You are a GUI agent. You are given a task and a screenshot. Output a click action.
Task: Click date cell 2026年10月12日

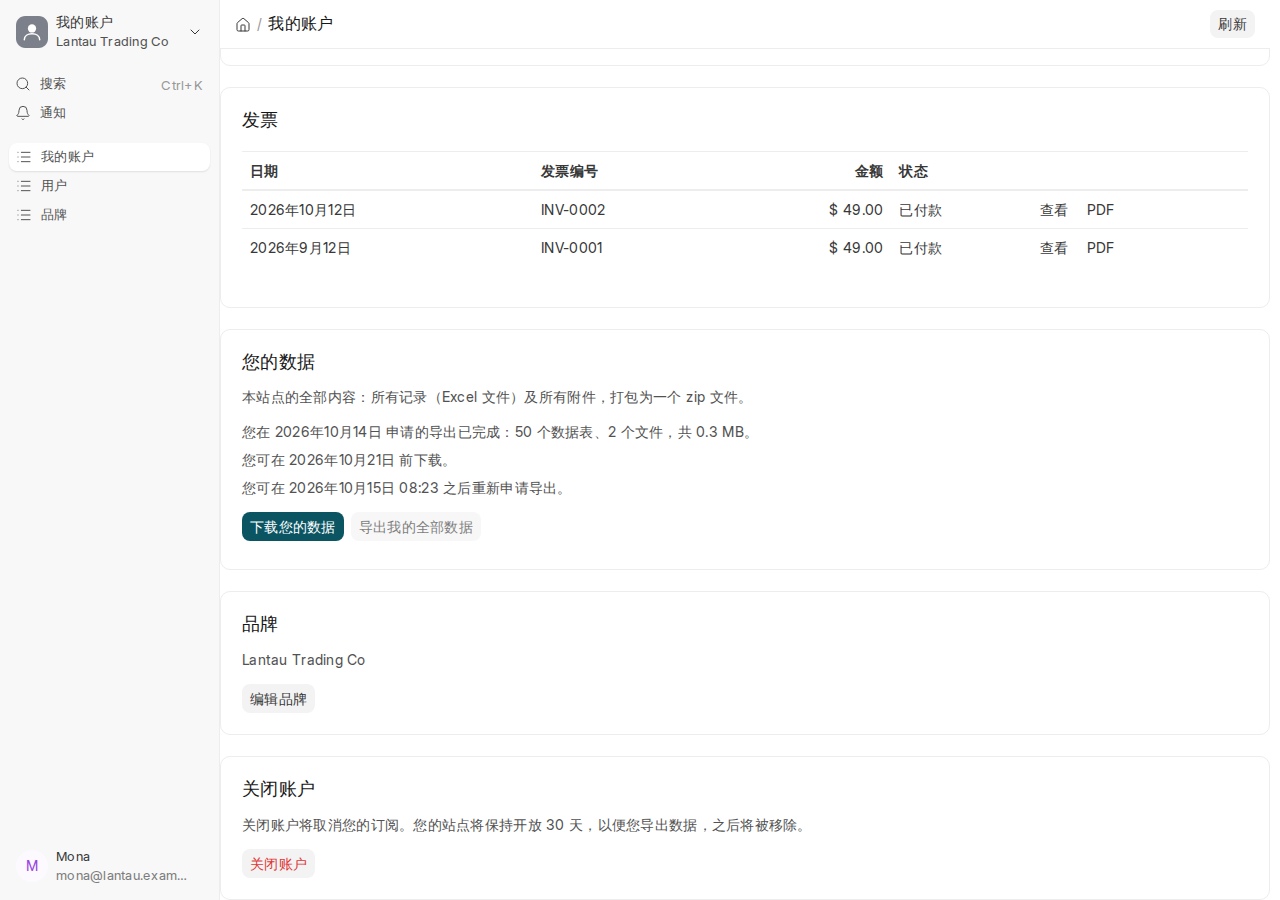coord(303,210)
